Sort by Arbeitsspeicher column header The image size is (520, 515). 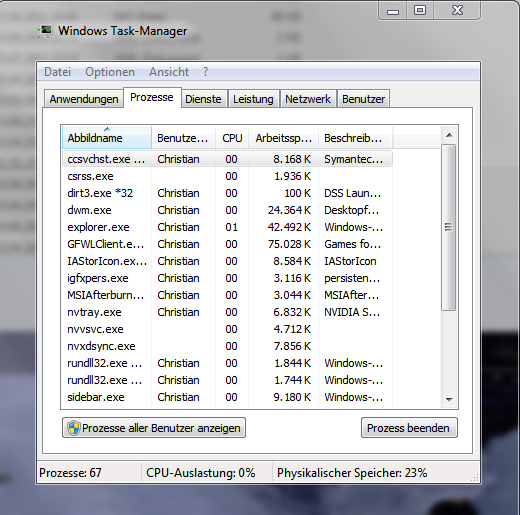(284, 137)
